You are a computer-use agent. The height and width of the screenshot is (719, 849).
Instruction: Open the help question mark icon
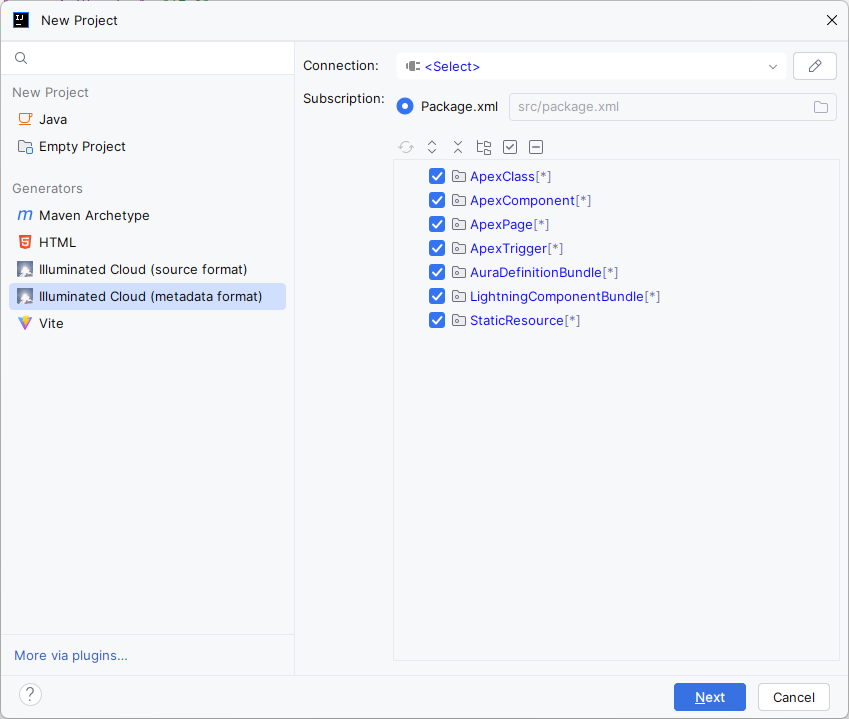click(x=30, y=694)
